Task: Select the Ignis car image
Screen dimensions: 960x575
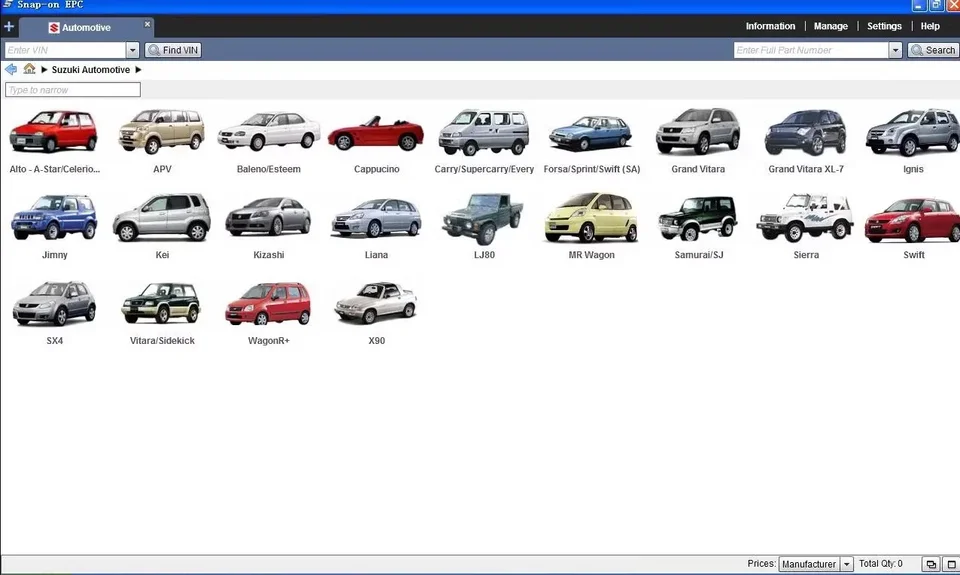Action: click(913, 132)
